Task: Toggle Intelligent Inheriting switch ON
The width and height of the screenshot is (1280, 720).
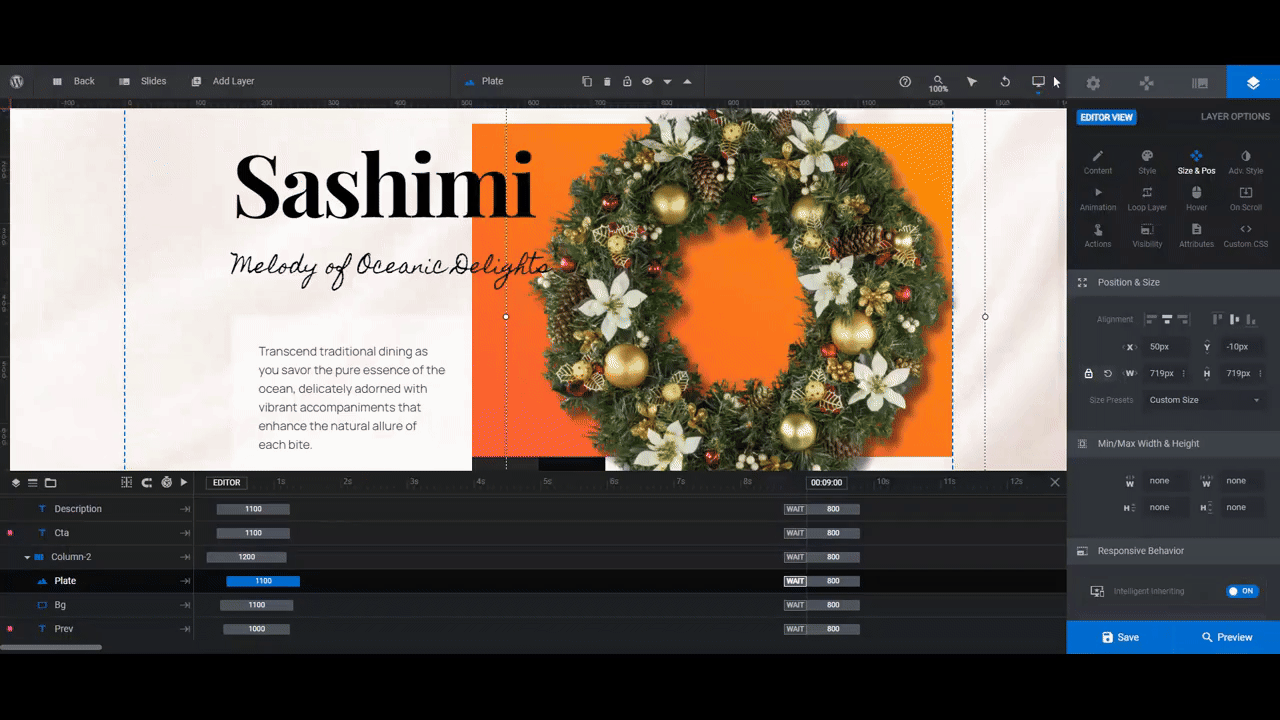Action: (1242, 591)
